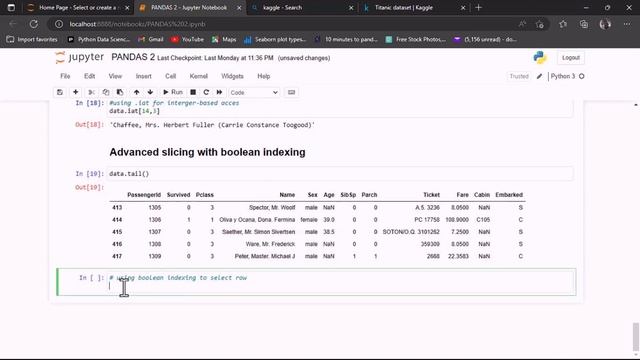Click the Python logo icon
This screenshot has width=640, height=360.
point(540,58)
